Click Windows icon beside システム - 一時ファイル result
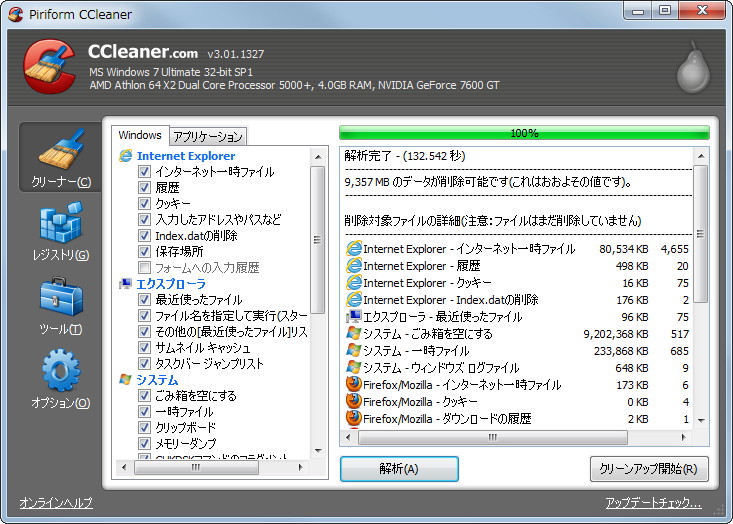 pyautogui.click(x=354, y=350)
